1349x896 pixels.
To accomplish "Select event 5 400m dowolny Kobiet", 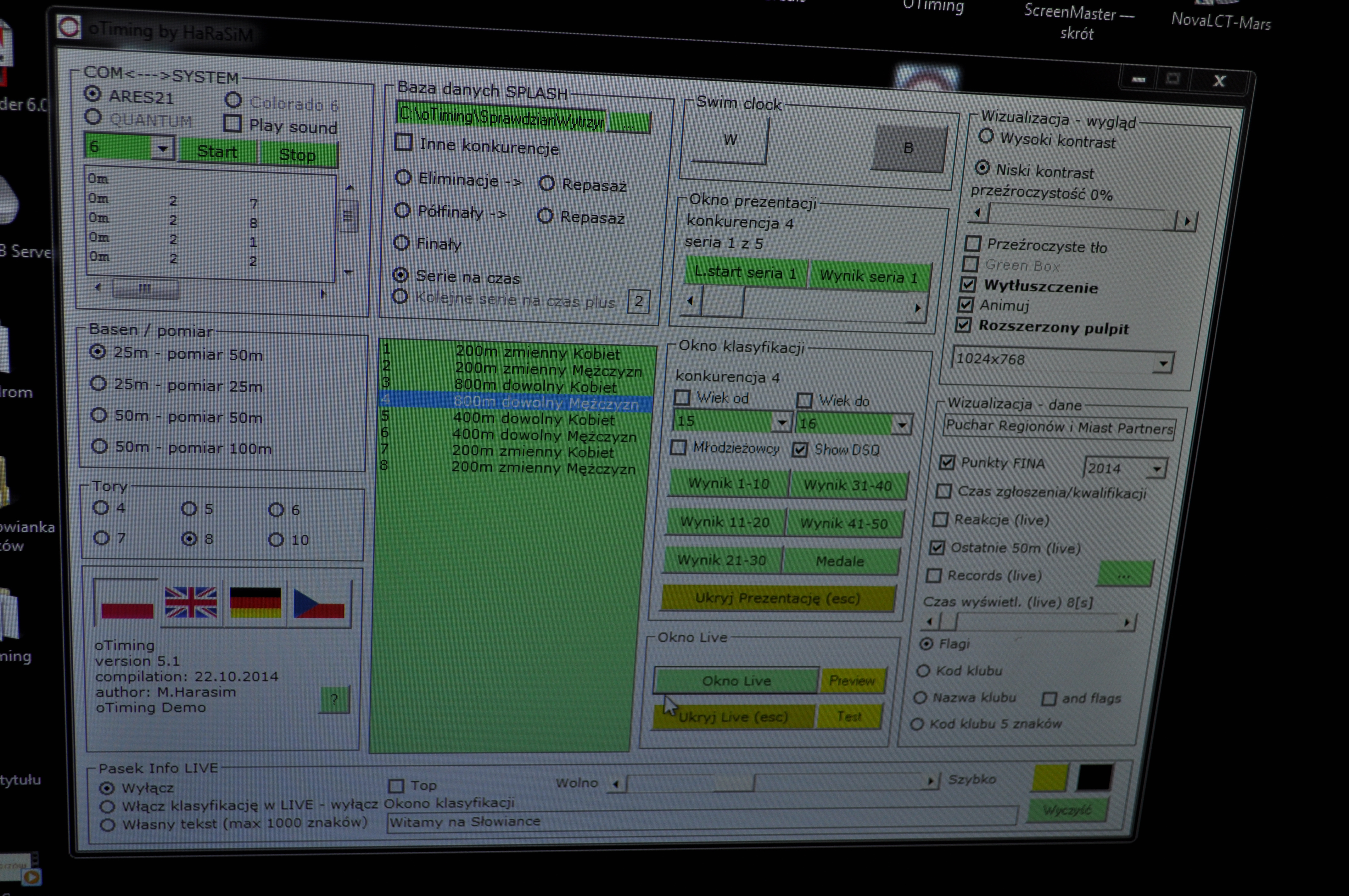I will click(x=515, y=418).
